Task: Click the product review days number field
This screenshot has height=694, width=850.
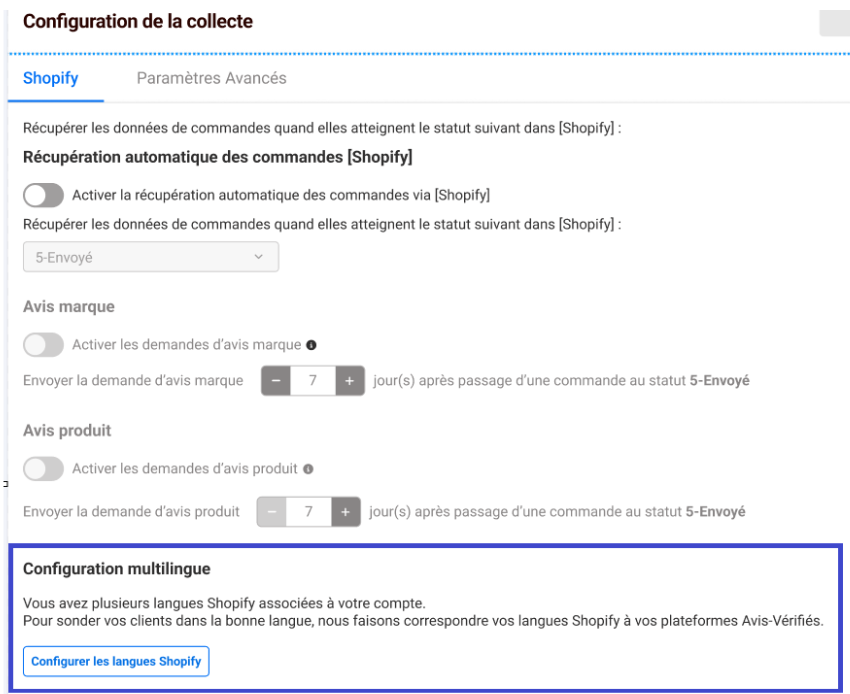Action: pos(307,511)
